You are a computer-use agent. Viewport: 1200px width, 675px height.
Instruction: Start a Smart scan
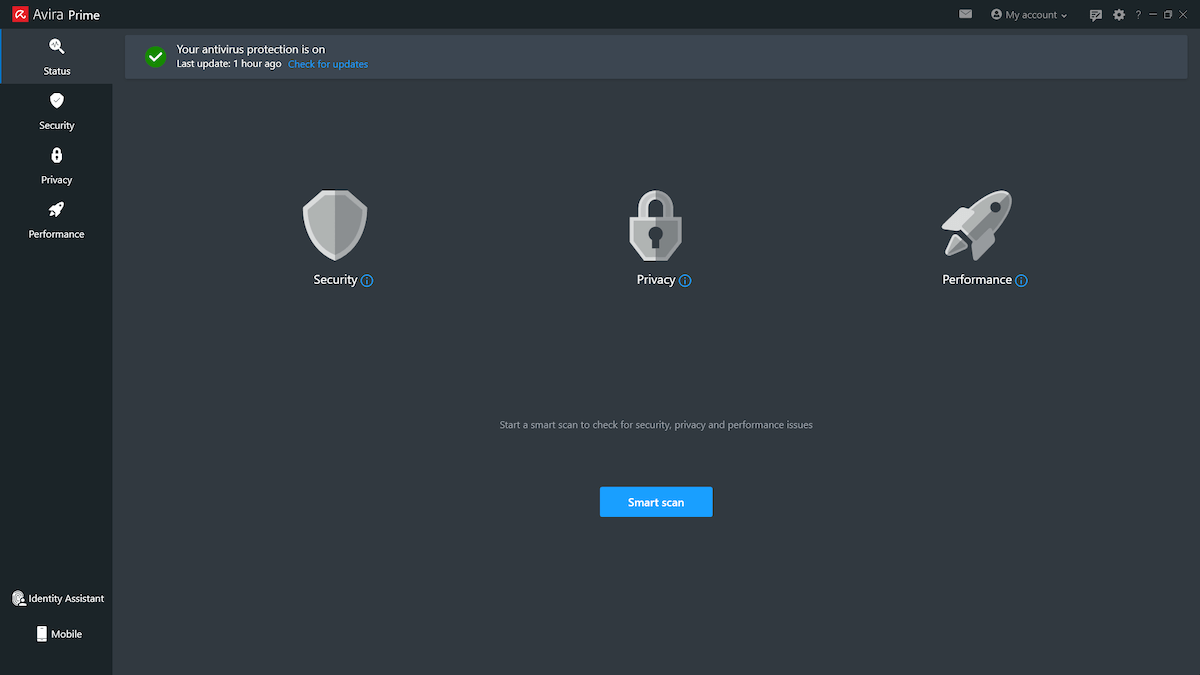point(656,501)
